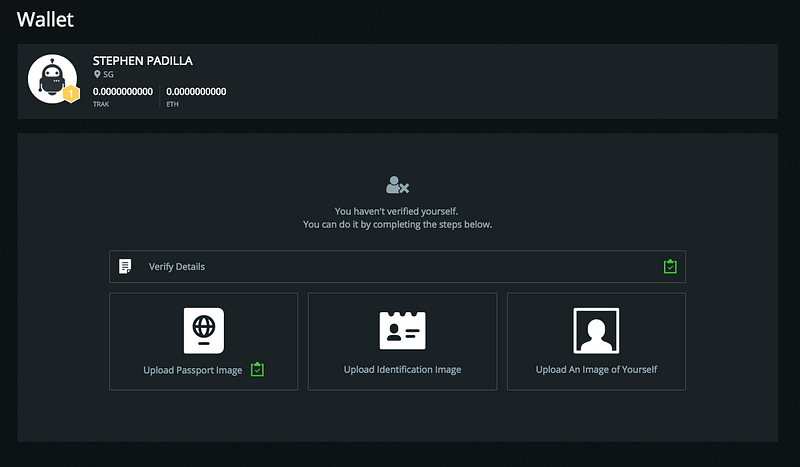The height and width of the screenshot is (467, 800).
Task: Click the TRAK currency label
Action: 101,104
